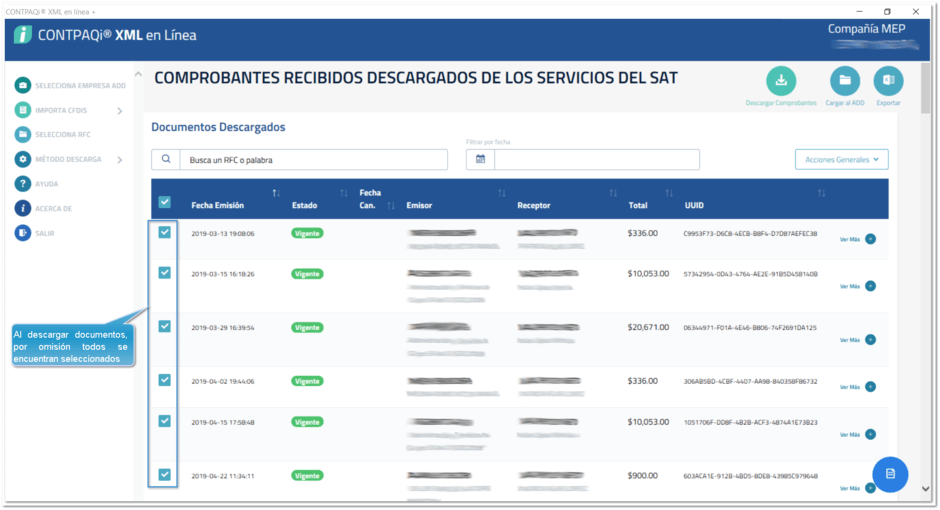Uncheck the 2019-04-22 11:34:11 row checkbox
This screenshot has width=940, height=510.
click(x=164, y=475)
